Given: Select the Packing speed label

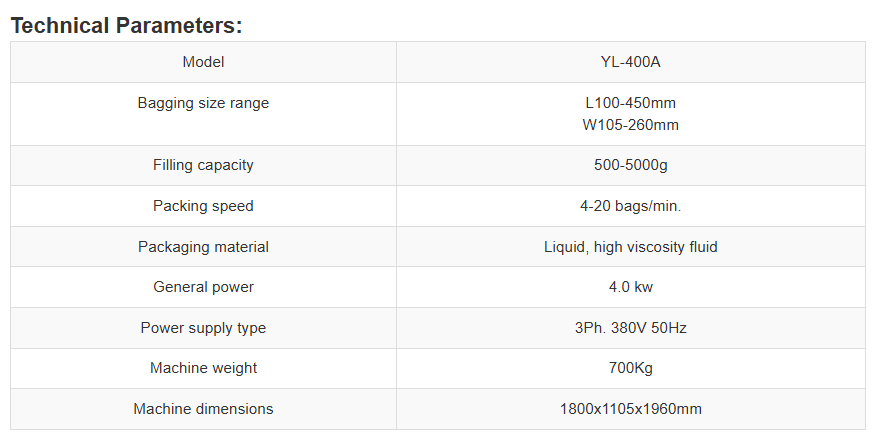Looking at the screenshot, I should pos(203,206).
